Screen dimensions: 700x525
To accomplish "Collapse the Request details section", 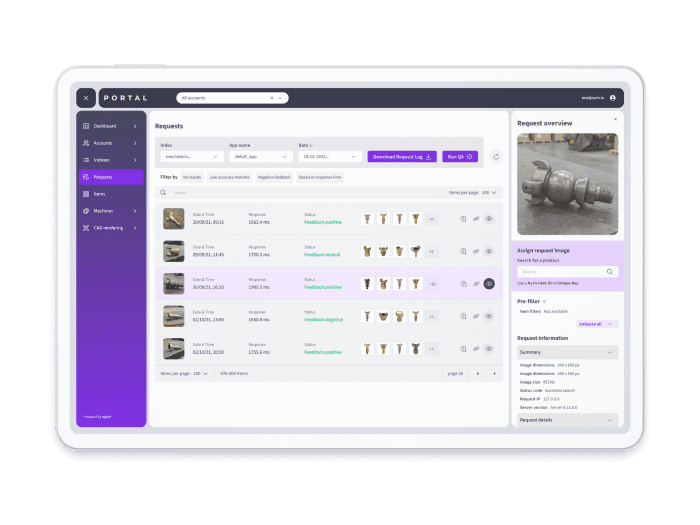I will pyautogui.click(x=567, y=420).
